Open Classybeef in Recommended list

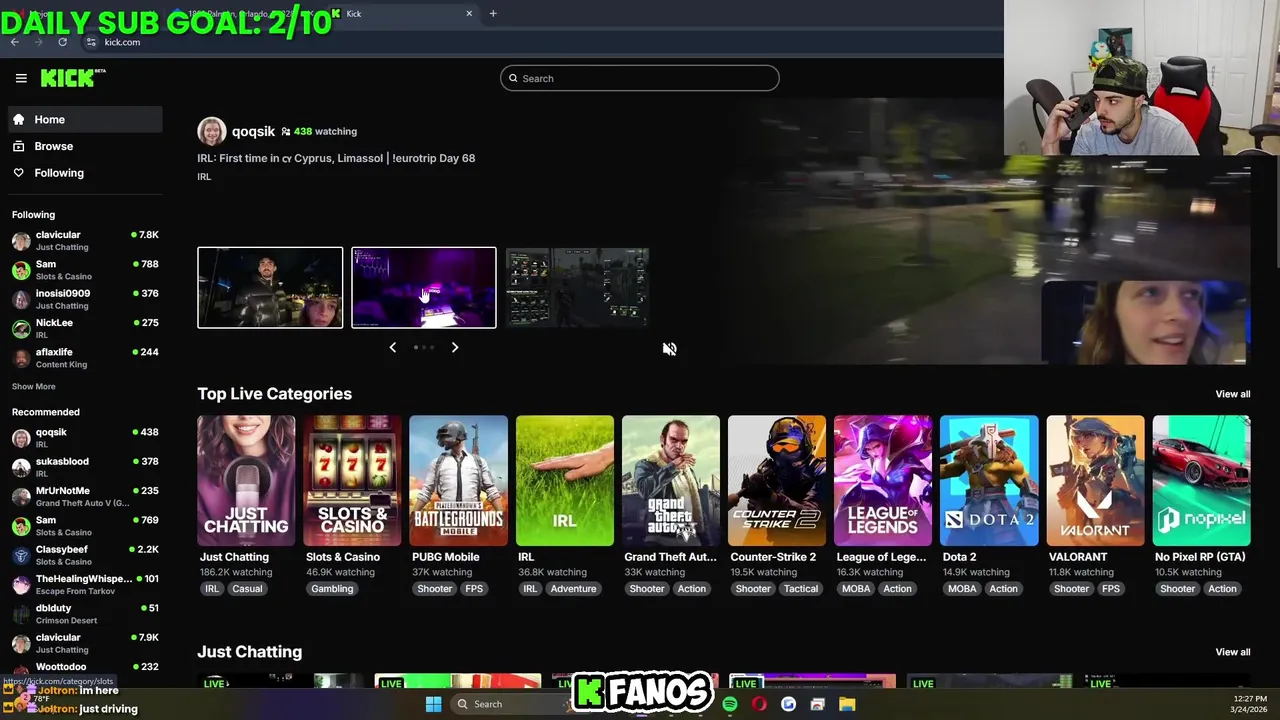[85, 555]
